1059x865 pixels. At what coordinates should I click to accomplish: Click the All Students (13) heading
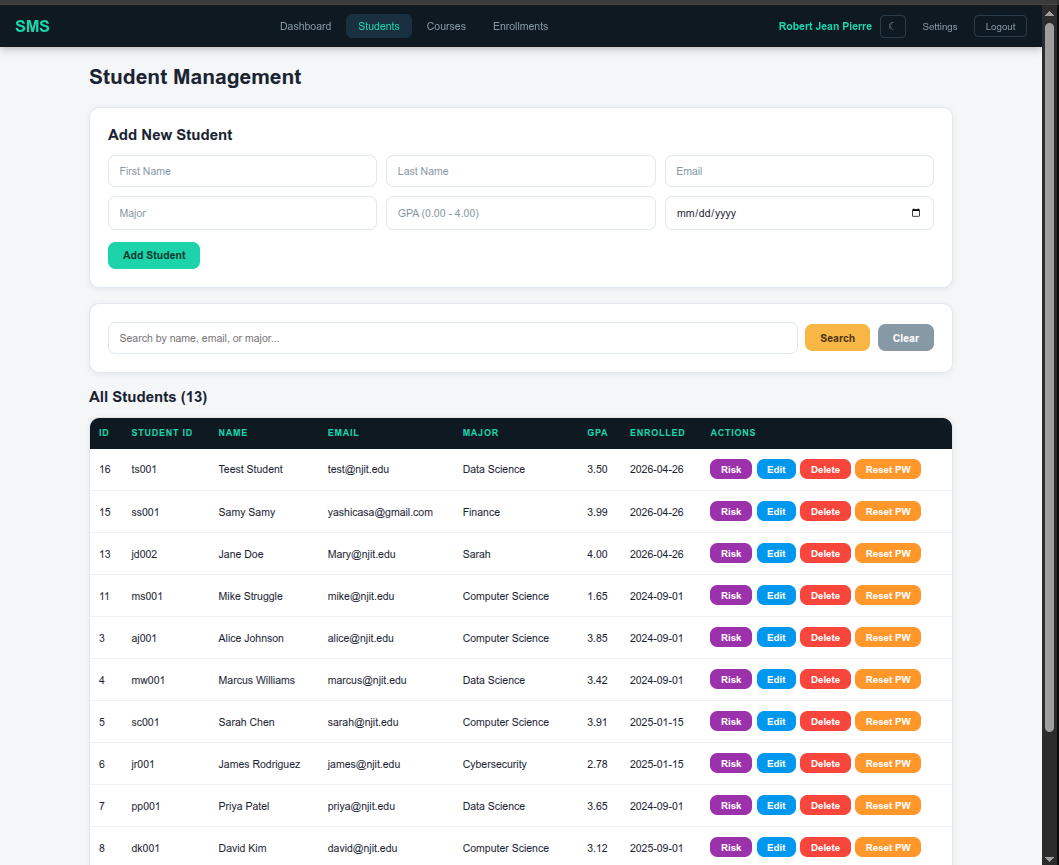pyautogui.click(x=148, y=397)
